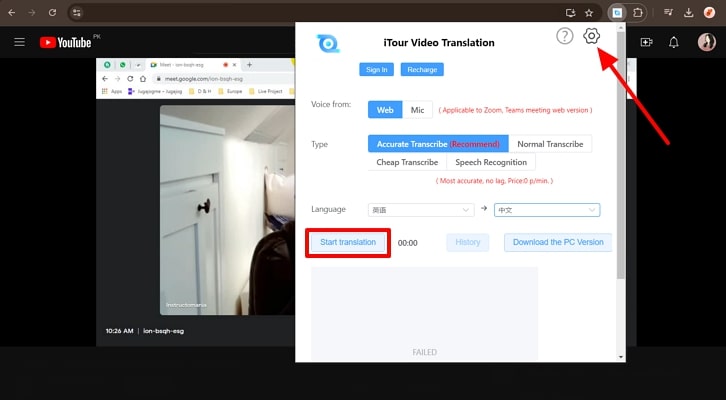Click the help question mark icon
The image size is (726, 400).
564,36
